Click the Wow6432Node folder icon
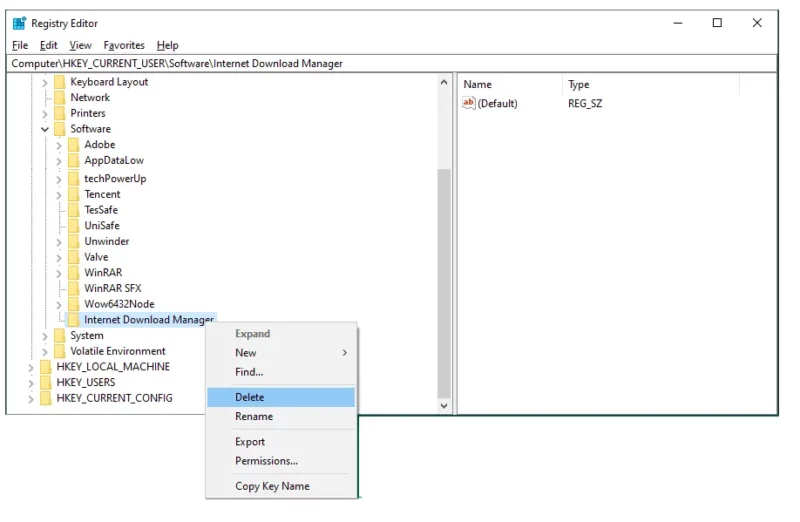 click(74, 304)
